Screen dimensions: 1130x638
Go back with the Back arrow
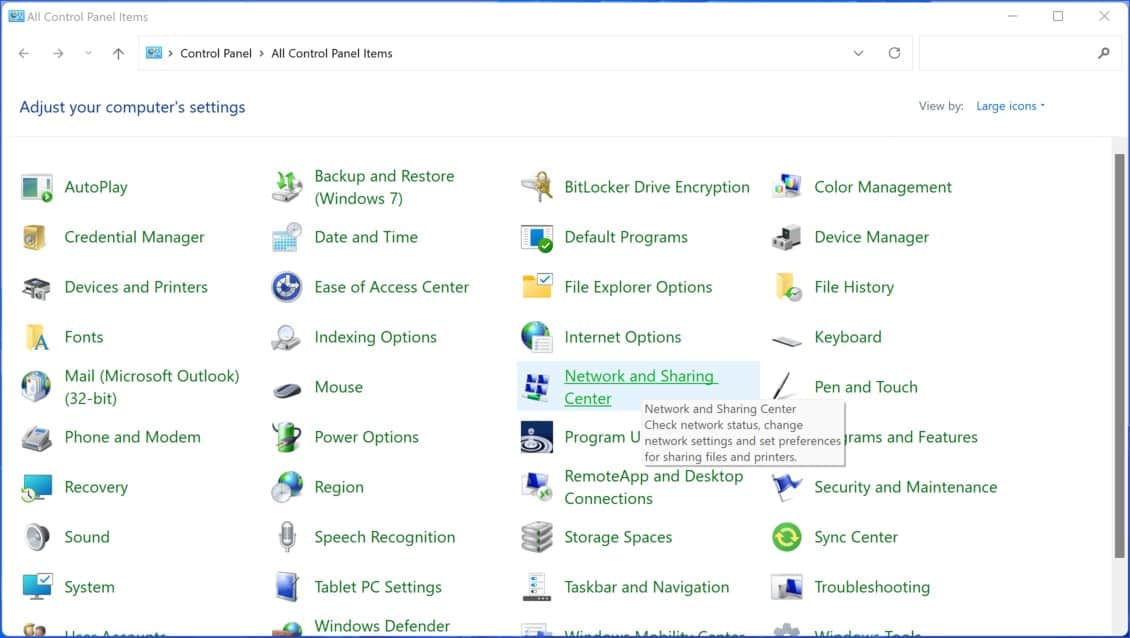pos(24,53)
